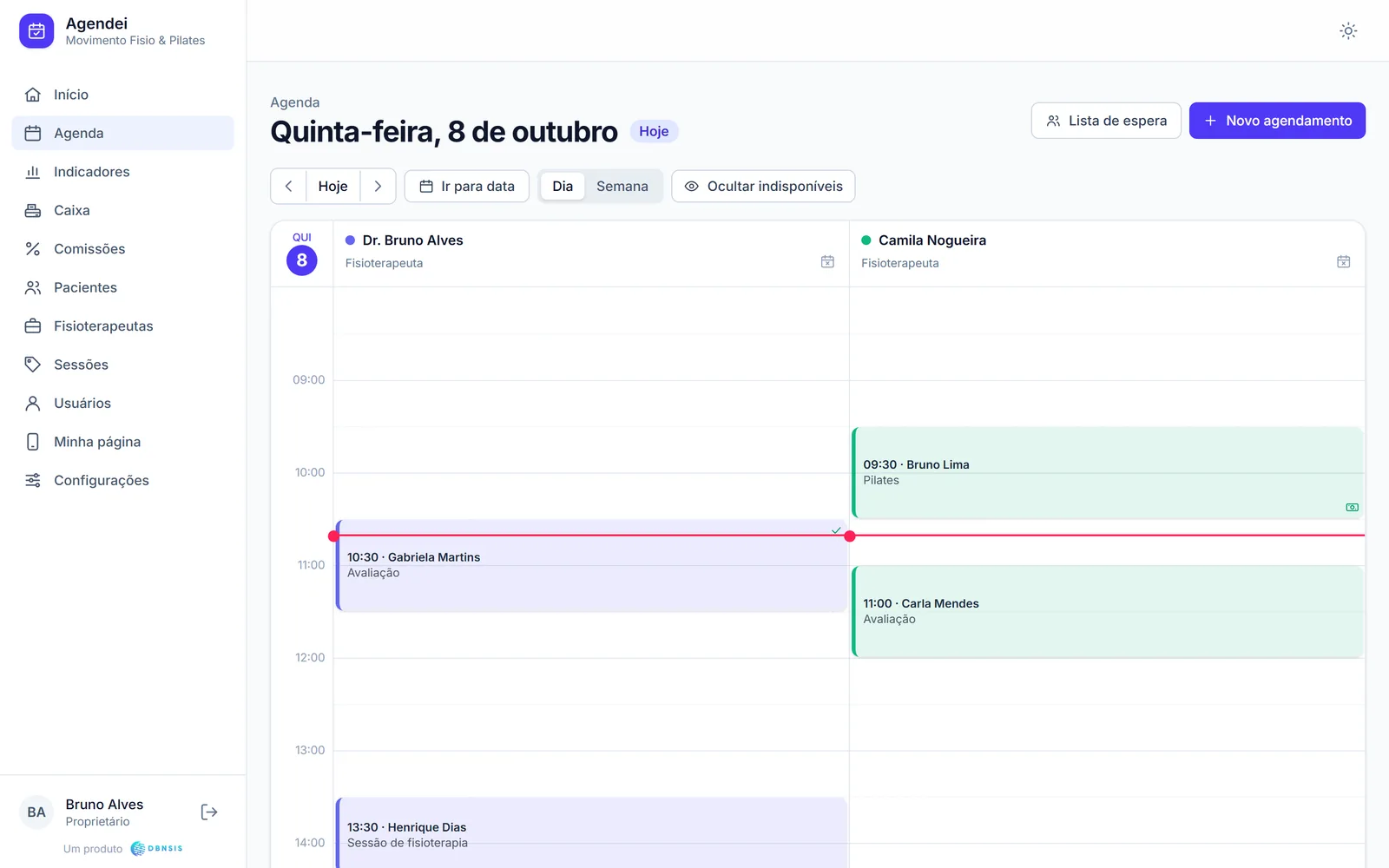Click the Pacientes people icon
This screenshot has height=868, width=1389.
(x=33, y=287)
